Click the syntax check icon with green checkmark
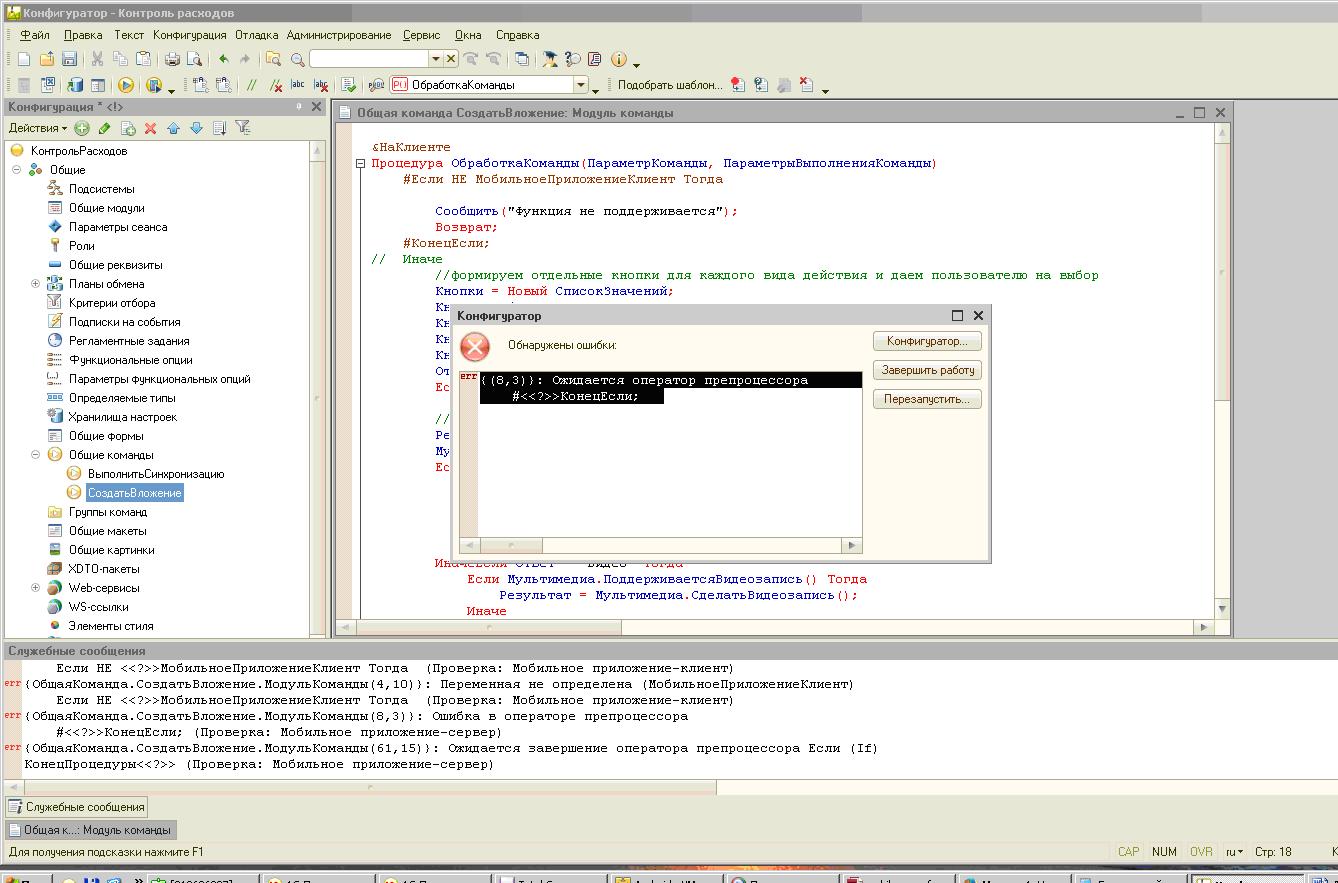 point(348,86)
